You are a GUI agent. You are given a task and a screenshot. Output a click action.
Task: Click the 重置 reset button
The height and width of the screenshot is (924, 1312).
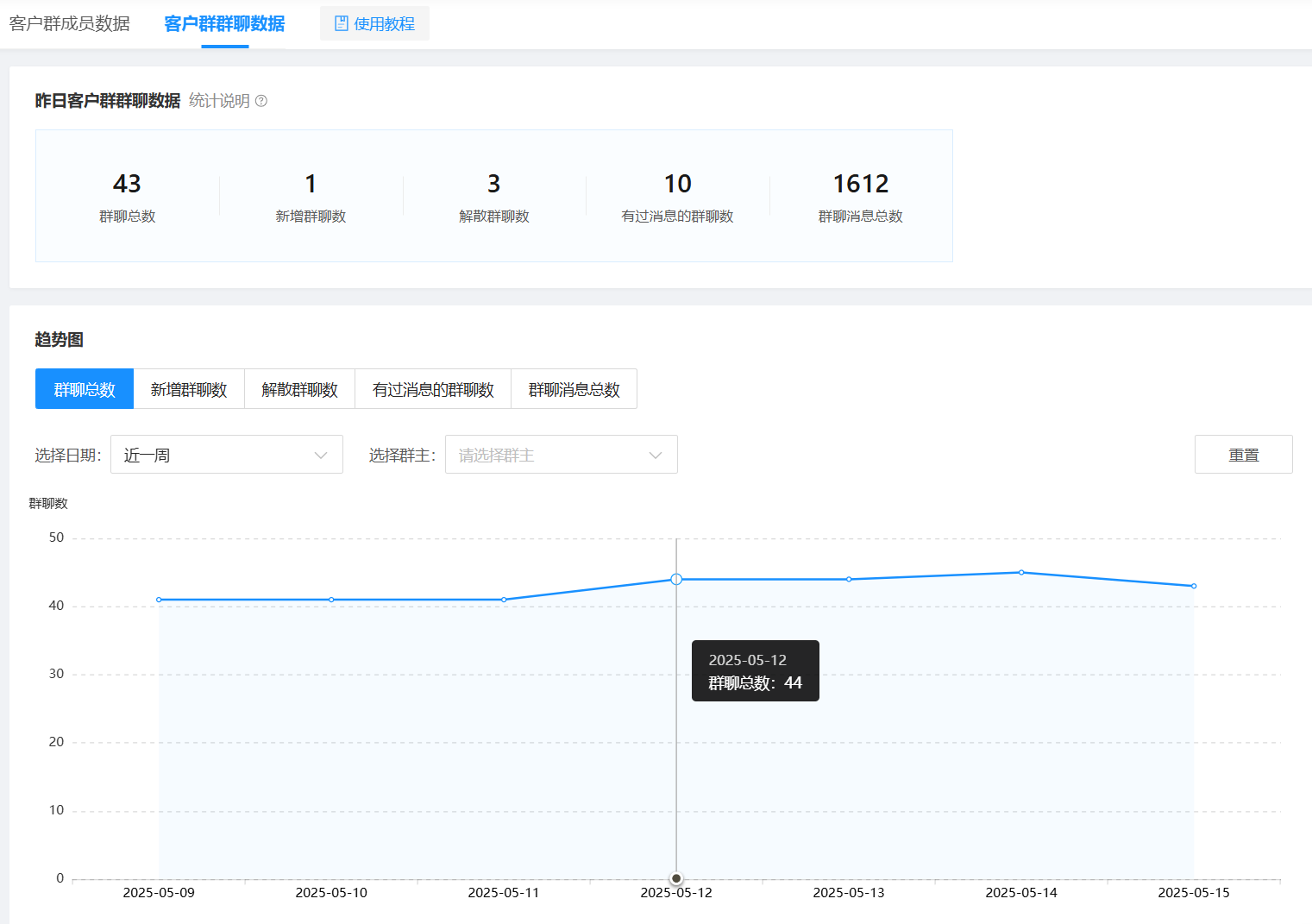point(1244,455)
